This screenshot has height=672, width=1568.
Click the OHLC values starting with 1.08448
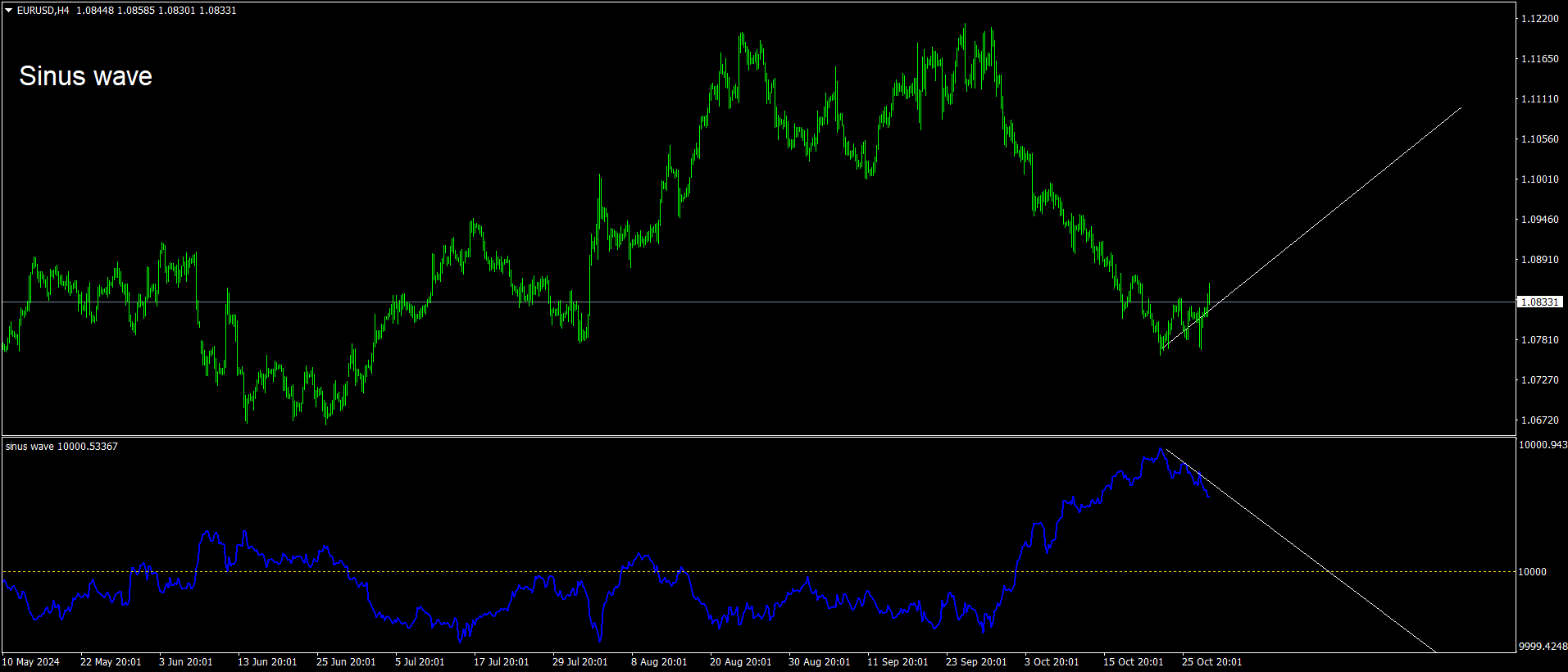157,11
